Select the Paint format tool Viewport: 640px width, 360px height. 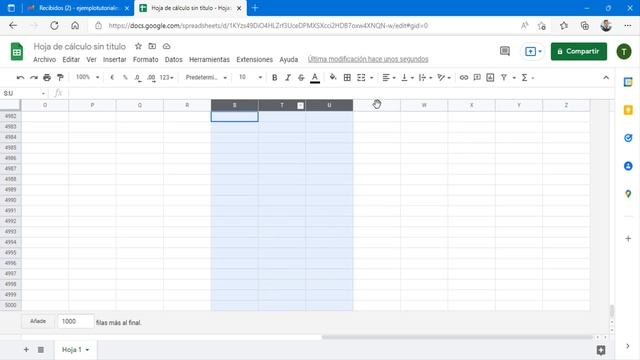[60, 78]
